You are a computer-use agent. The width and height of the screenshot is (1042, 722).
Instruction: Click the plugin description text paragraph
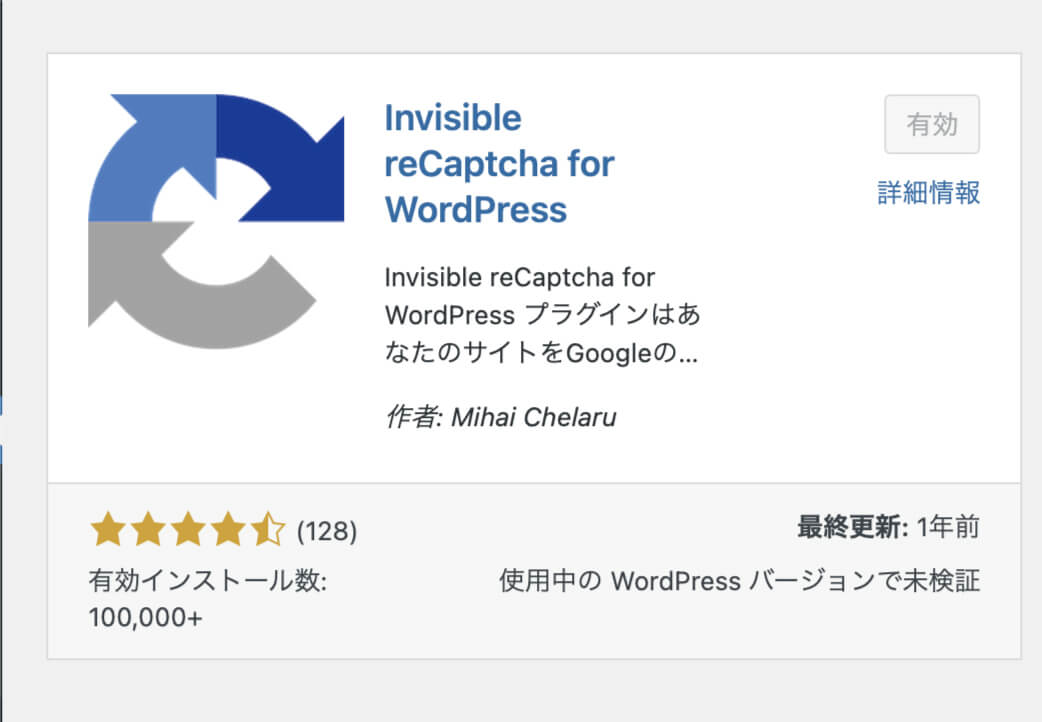[x=542, y=315]
